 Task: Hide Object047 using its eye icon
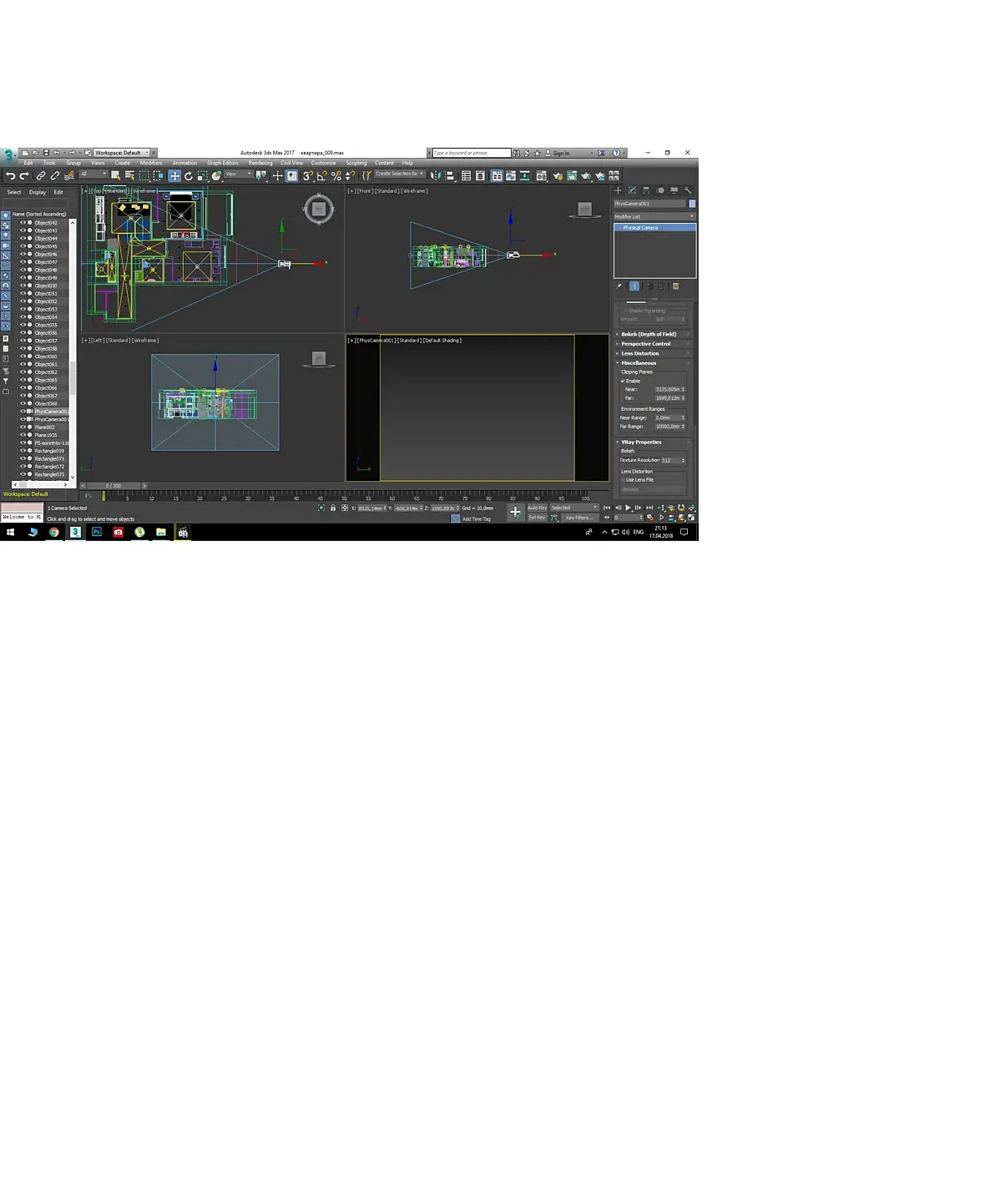click(23, 262)
